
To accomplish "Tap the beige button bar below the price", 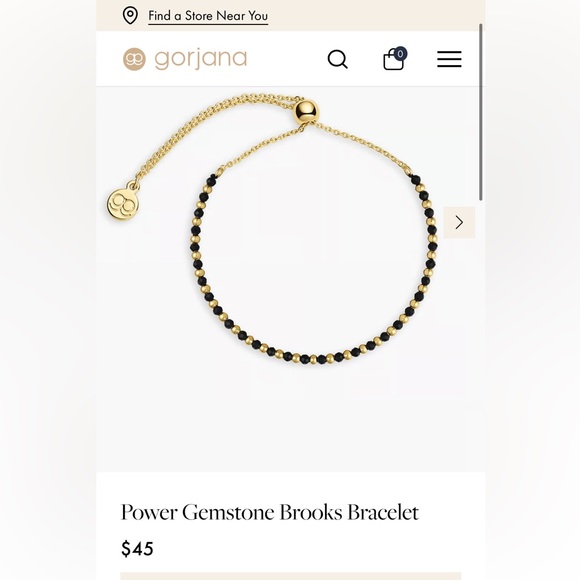I will [291, 576].
